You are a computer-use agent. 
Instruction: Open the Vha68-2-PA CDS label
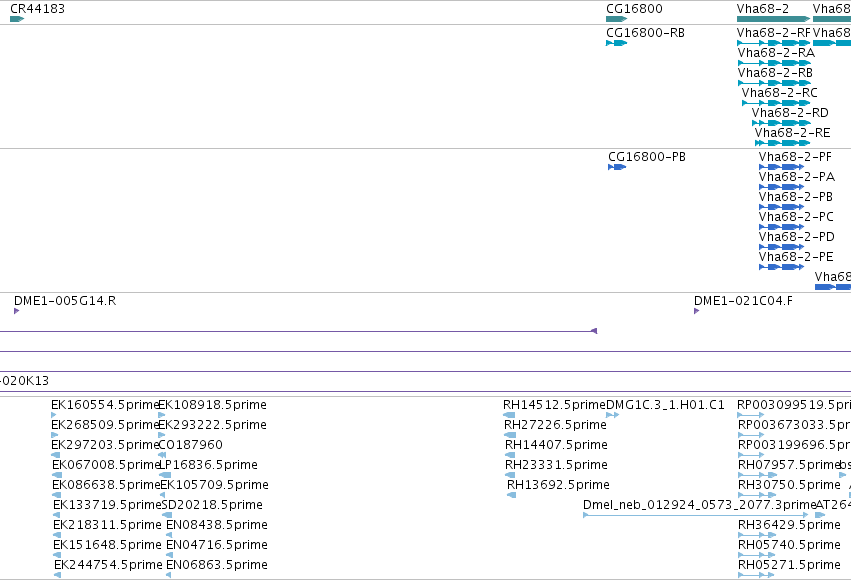coord(797,177)
